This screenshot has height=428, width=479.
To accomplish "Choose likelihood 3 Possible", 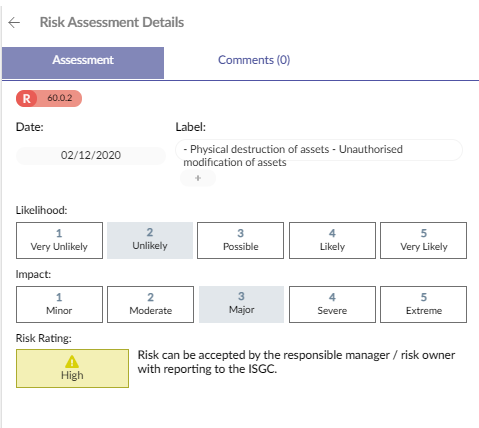I will pyautogui.click(x=240, y=240).
